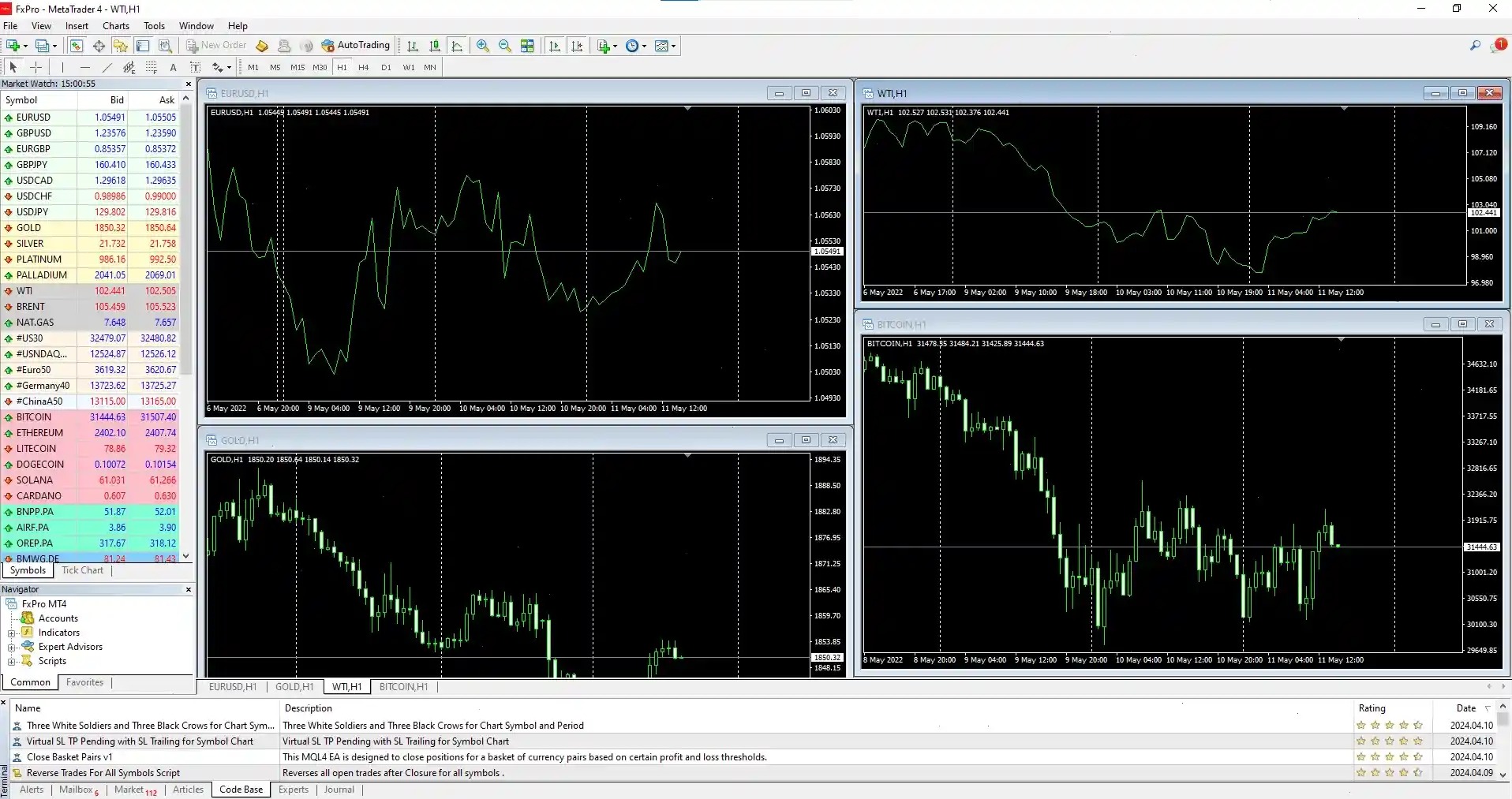Toggle chart auto scroll

(555, 45)
